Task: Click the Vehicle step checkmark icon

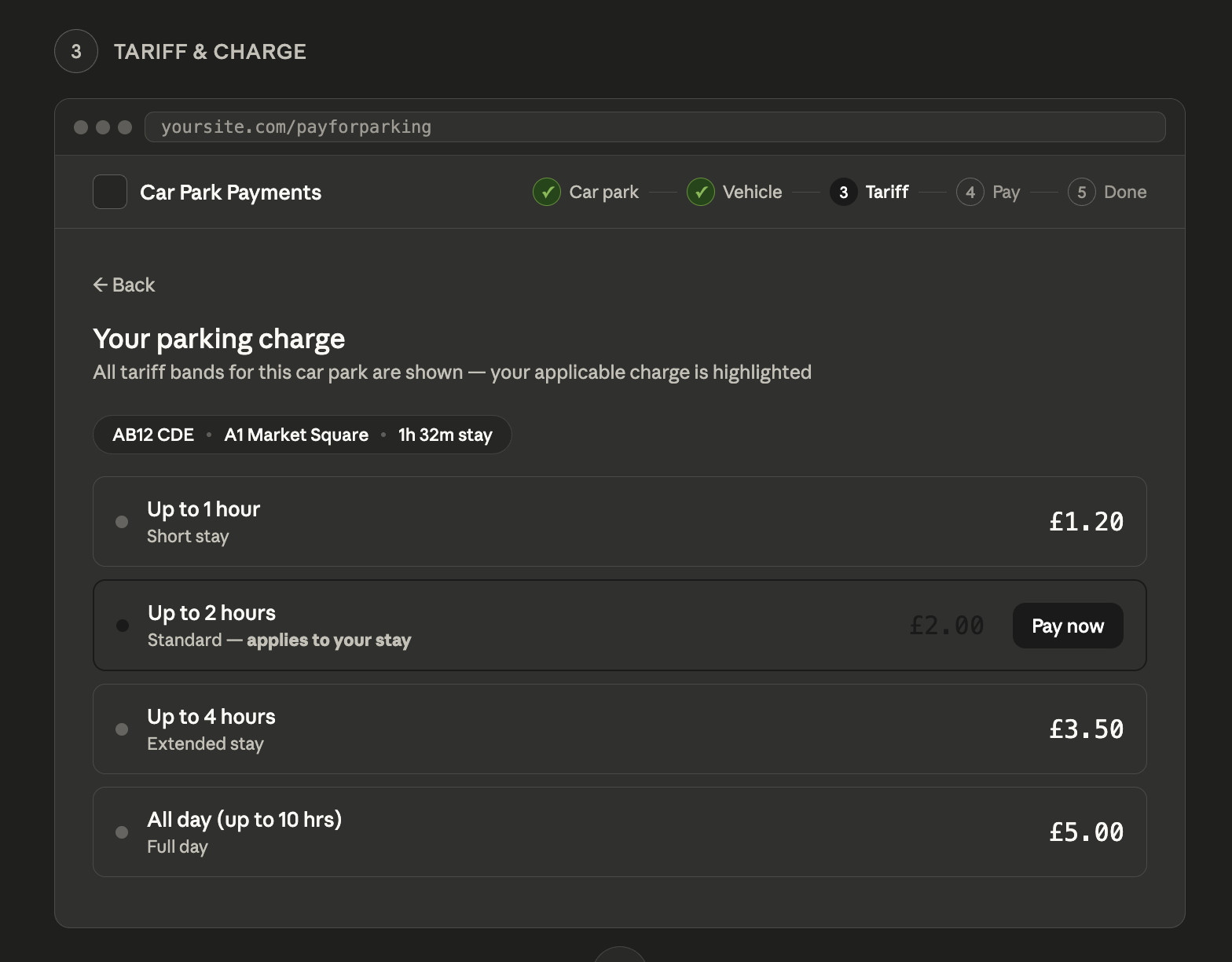Action: tap(701, 192)
